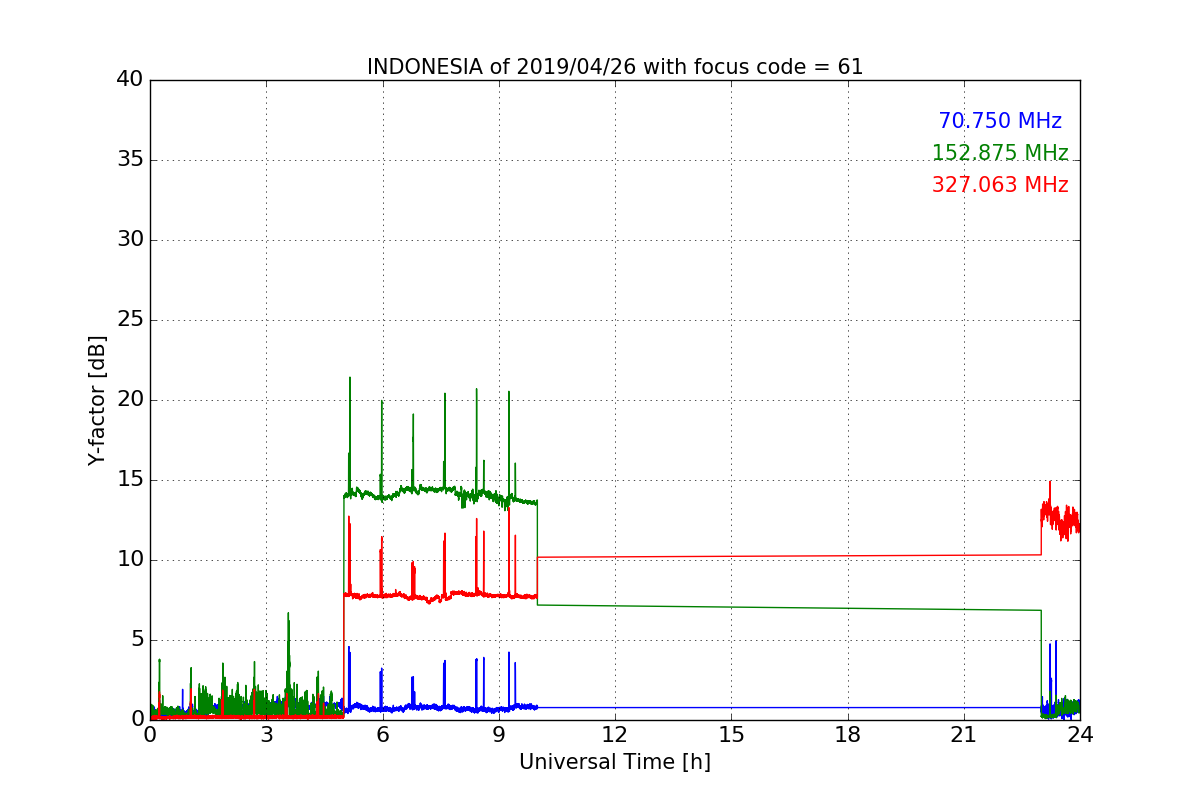Image resolution: width=1200 pixels, height=800 pixels.
Task: Click x-axis tick value 24
Action: 1080,735
